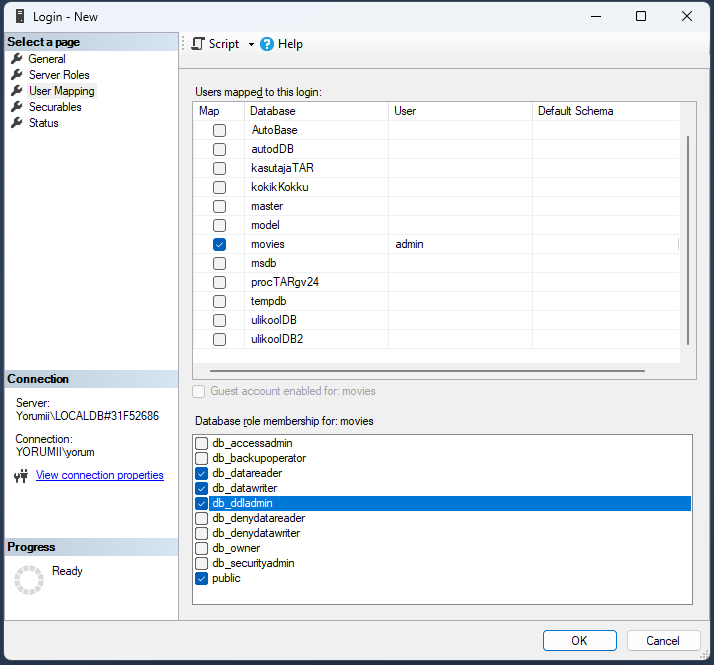Click the procTARgv24 database name
Image resolution: width=714 pixels, height=665 pixels.
(285, 282)
